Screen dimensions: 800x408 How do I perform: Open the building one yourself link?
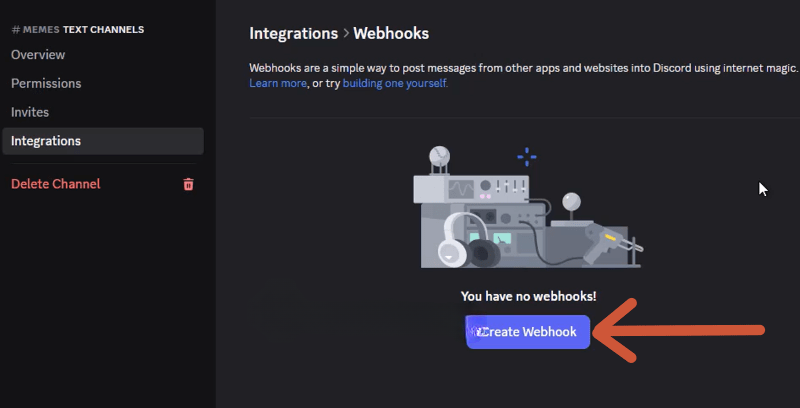pos(395,83)
